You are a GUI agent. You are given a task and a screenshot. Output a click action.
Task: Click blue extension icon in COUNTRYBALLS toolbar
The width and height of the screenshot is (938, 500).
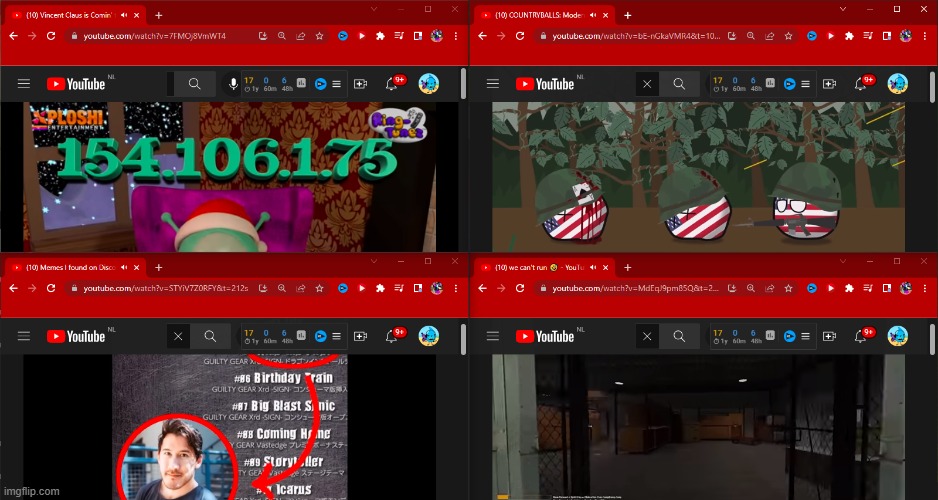pos(812,36)
